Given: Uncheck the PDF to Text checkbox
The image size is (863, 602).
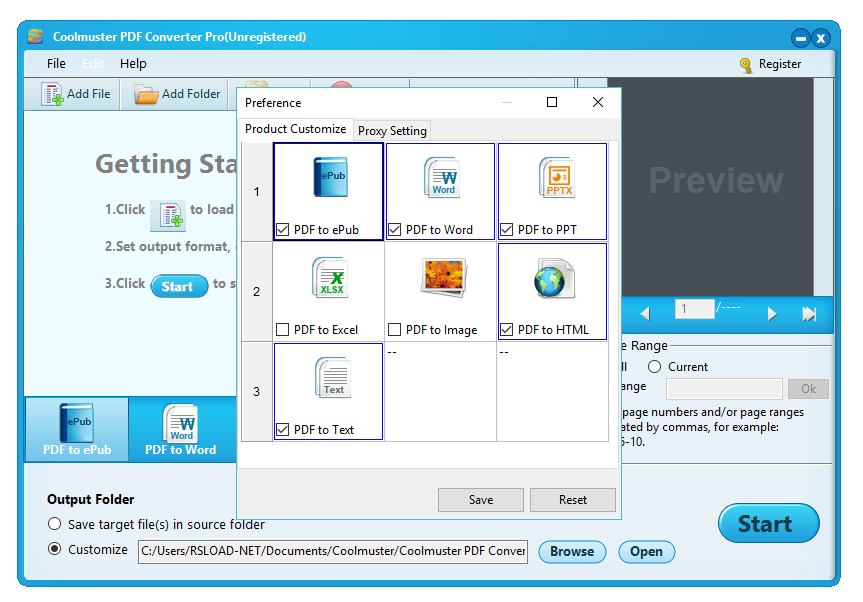Looking at the screenshot, I should pyautogui.click(x=282, y=430).
